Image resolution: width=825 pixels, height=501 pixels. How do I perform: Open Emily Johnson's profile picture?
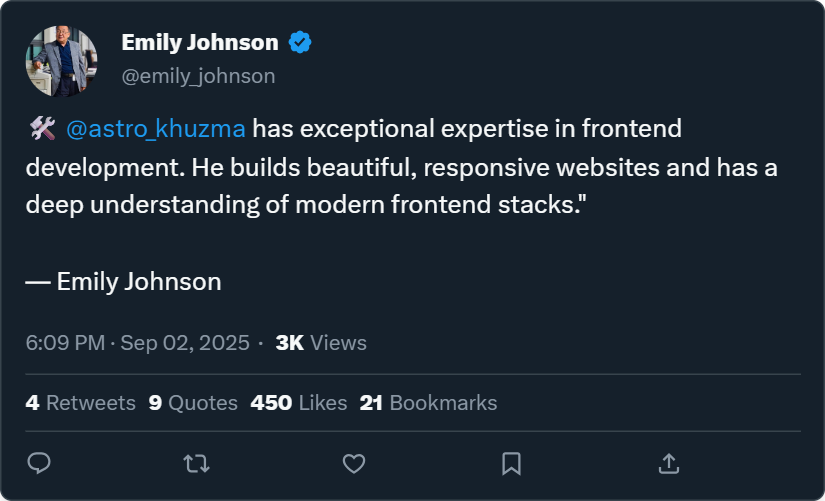(61, 61)
